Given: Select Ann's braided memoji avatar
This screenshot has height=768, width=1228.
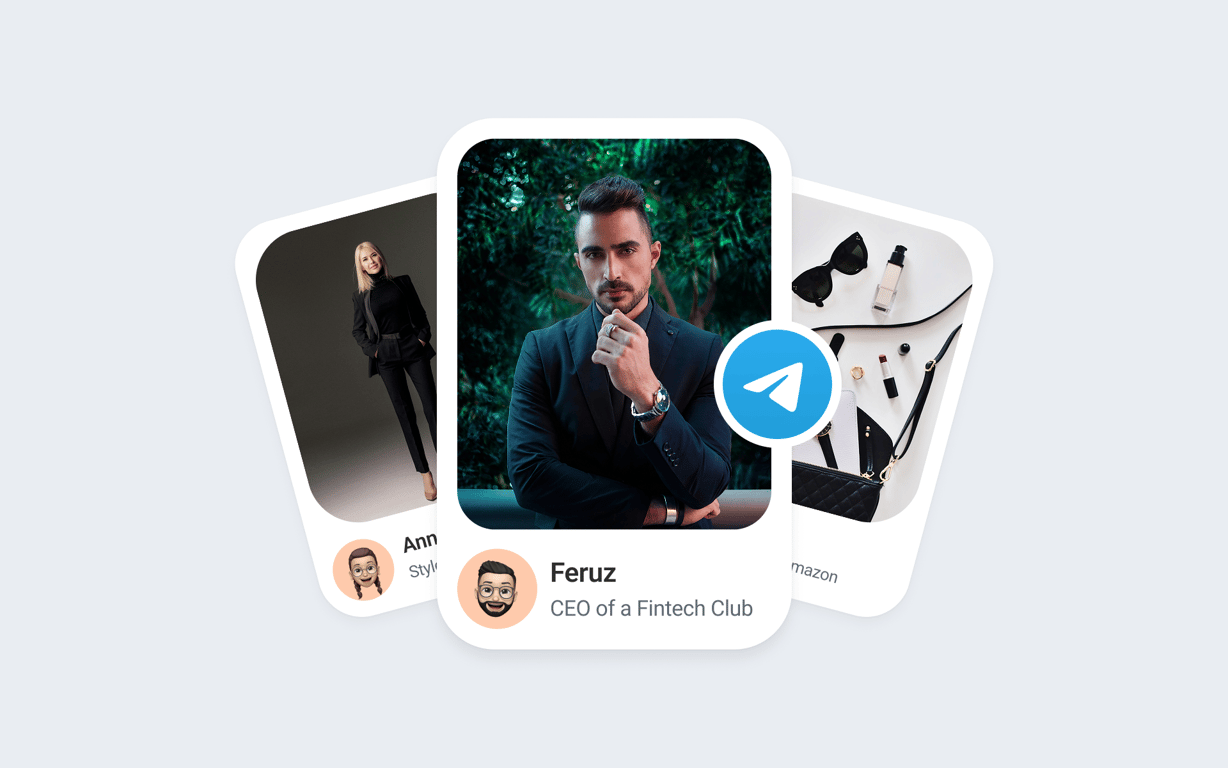Looking at the screenshot, I should click(x=363, y=570).
